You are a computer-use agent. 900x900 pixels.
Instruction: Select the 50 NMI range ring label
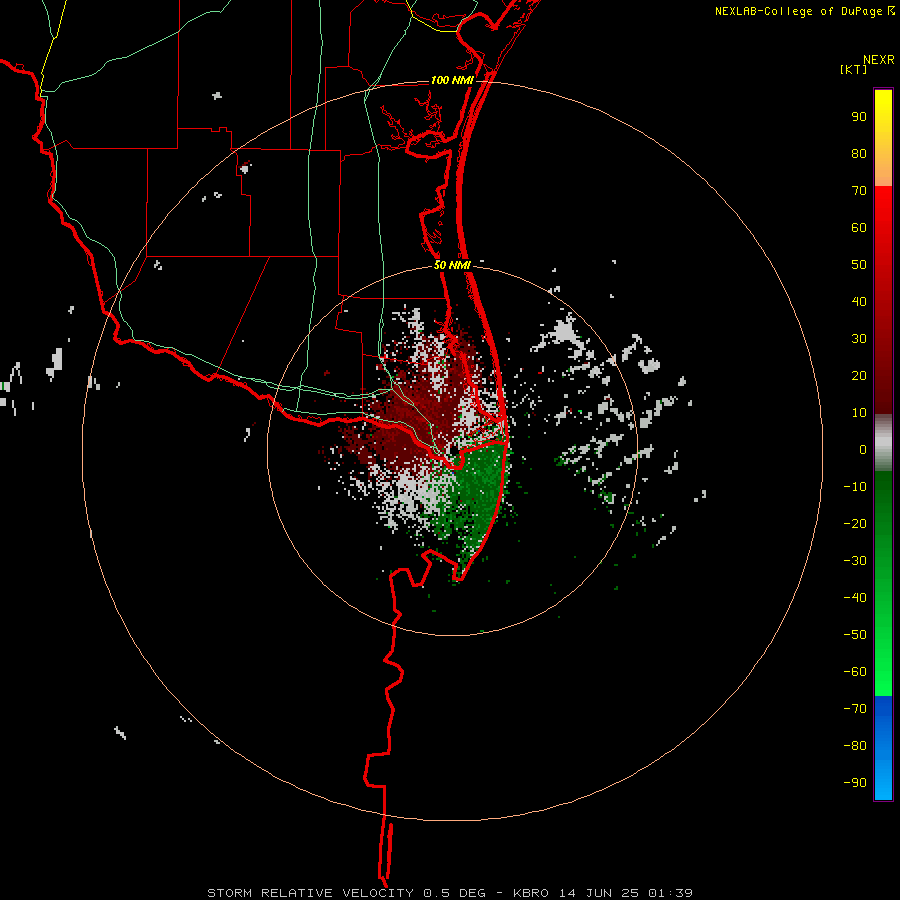click(452, 265)
